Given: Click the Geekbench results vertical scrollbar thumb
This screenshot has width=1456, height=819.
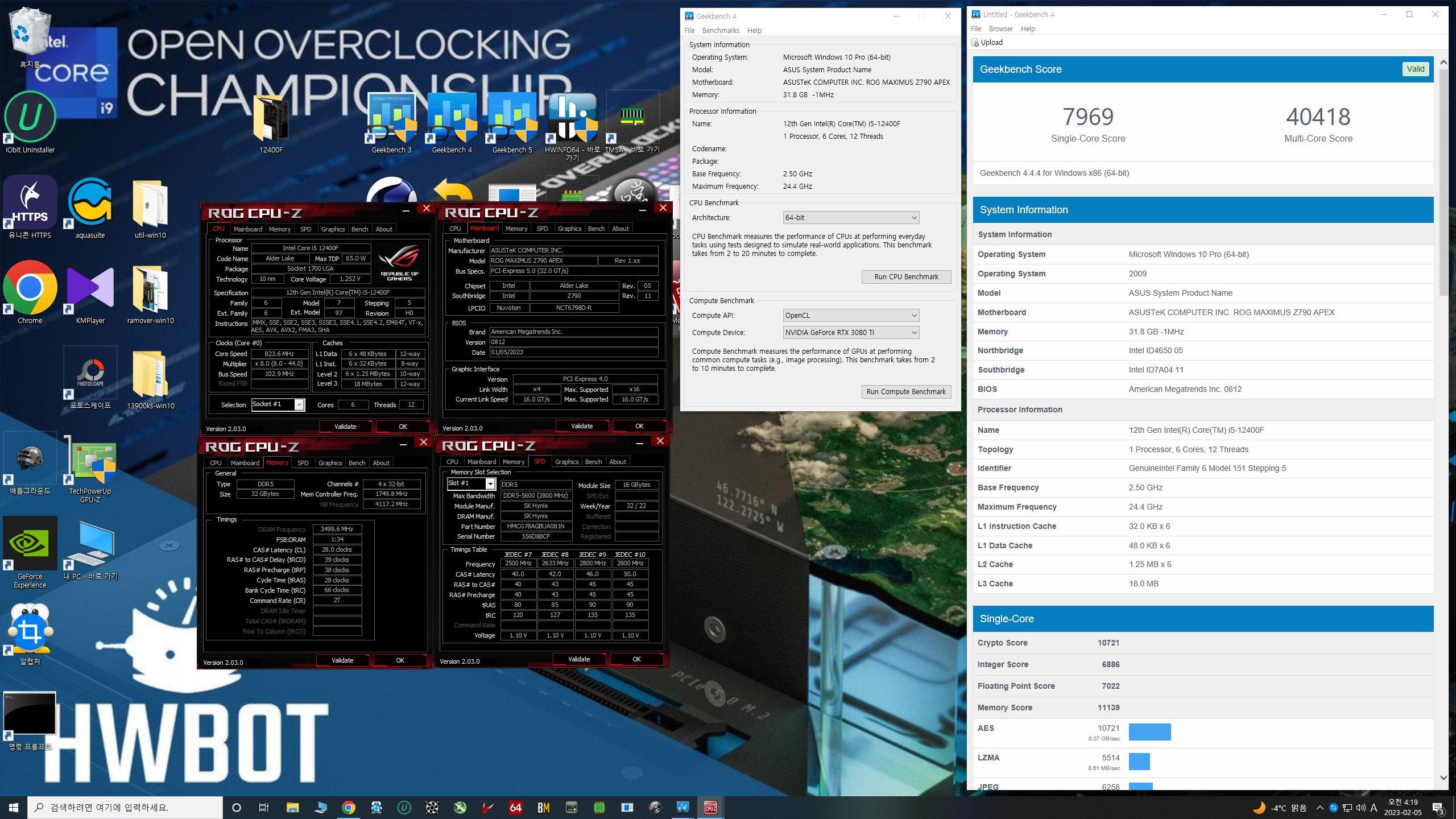Looking at the screenshot, I should click(x=1443, y=182).
